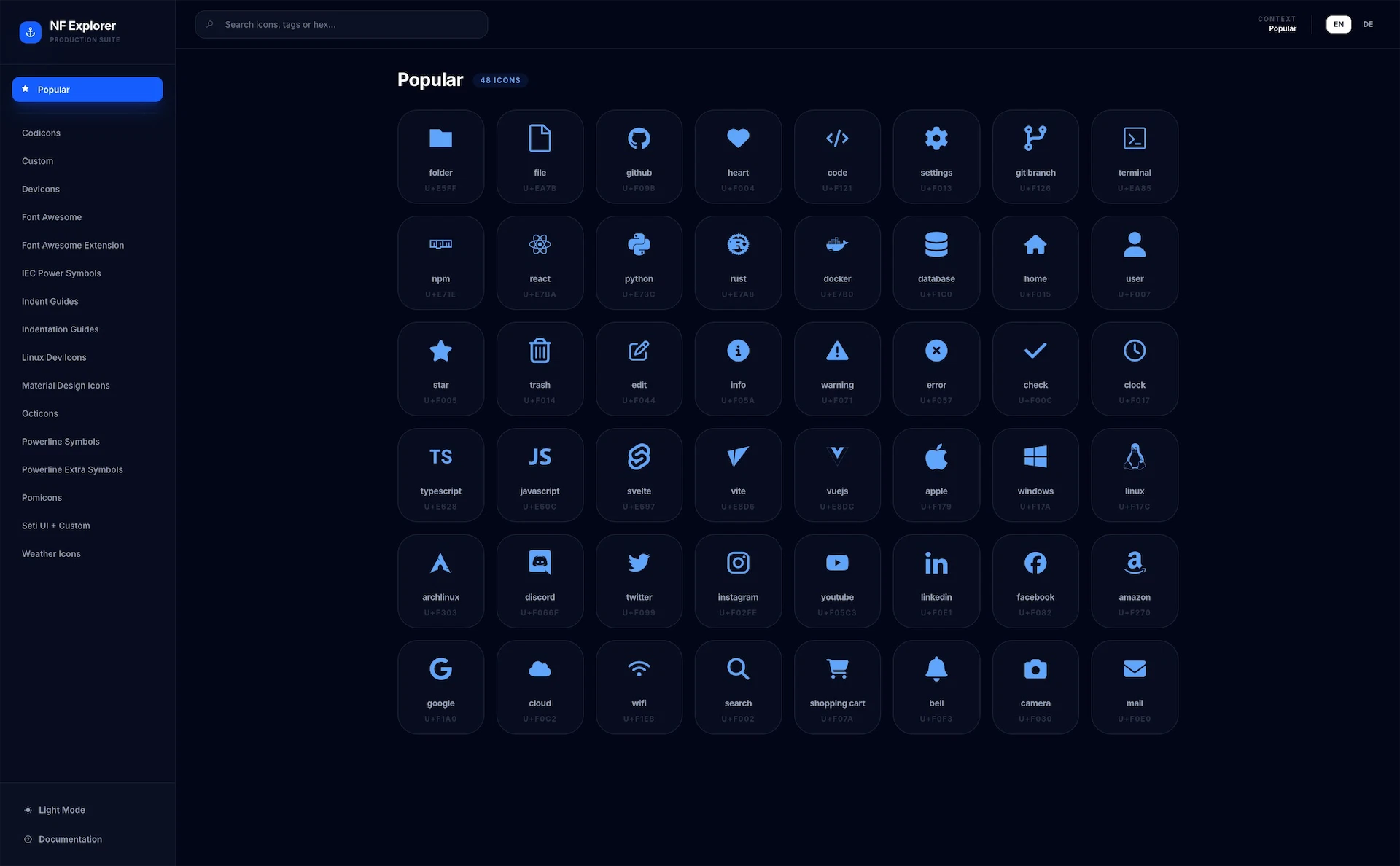
Task: Select the github icon card
Action: point(639,157)
